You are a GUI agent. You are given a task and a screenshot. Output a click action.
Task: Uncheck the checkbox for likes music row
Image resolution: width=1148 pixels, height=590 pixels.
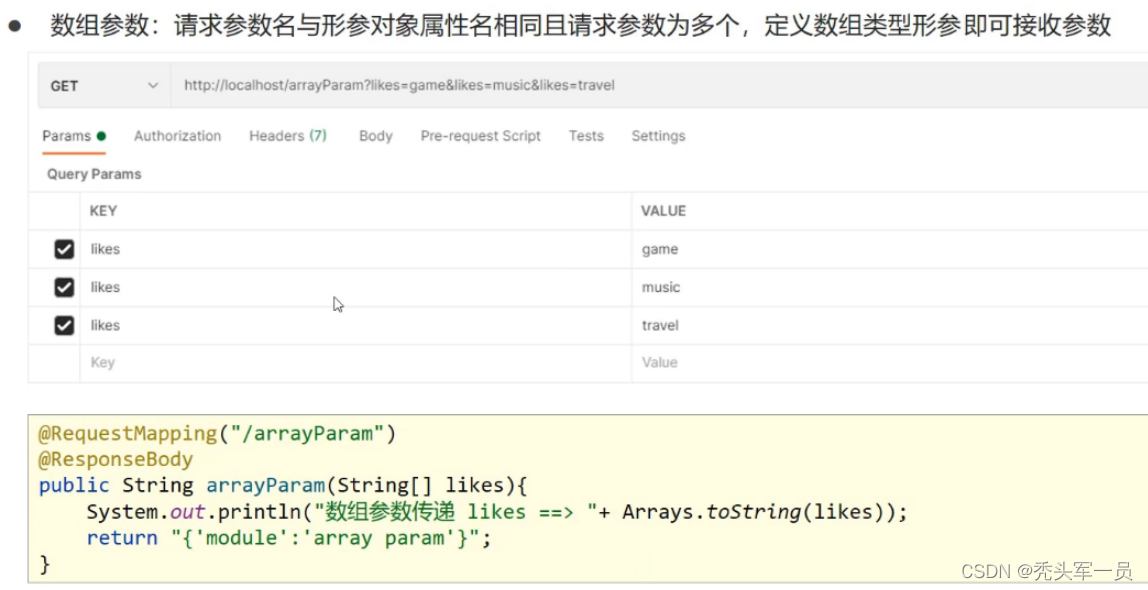[64, 287]
